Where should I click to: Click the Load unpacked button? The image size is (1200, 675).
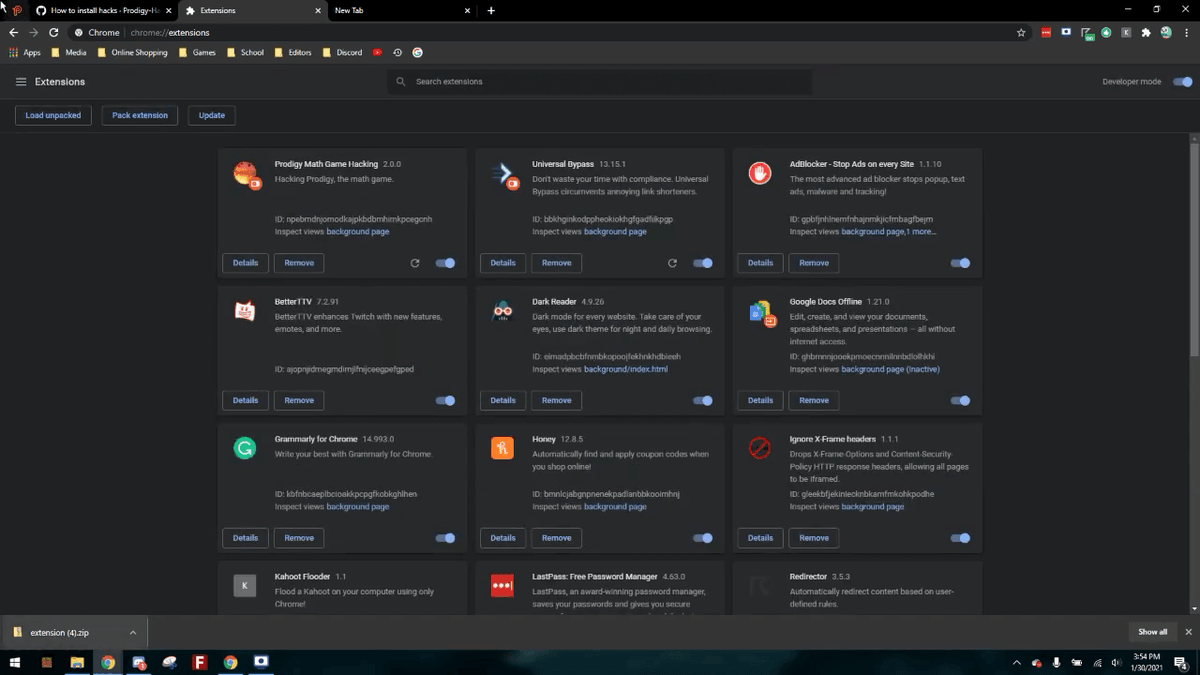[x=54, y=115]
